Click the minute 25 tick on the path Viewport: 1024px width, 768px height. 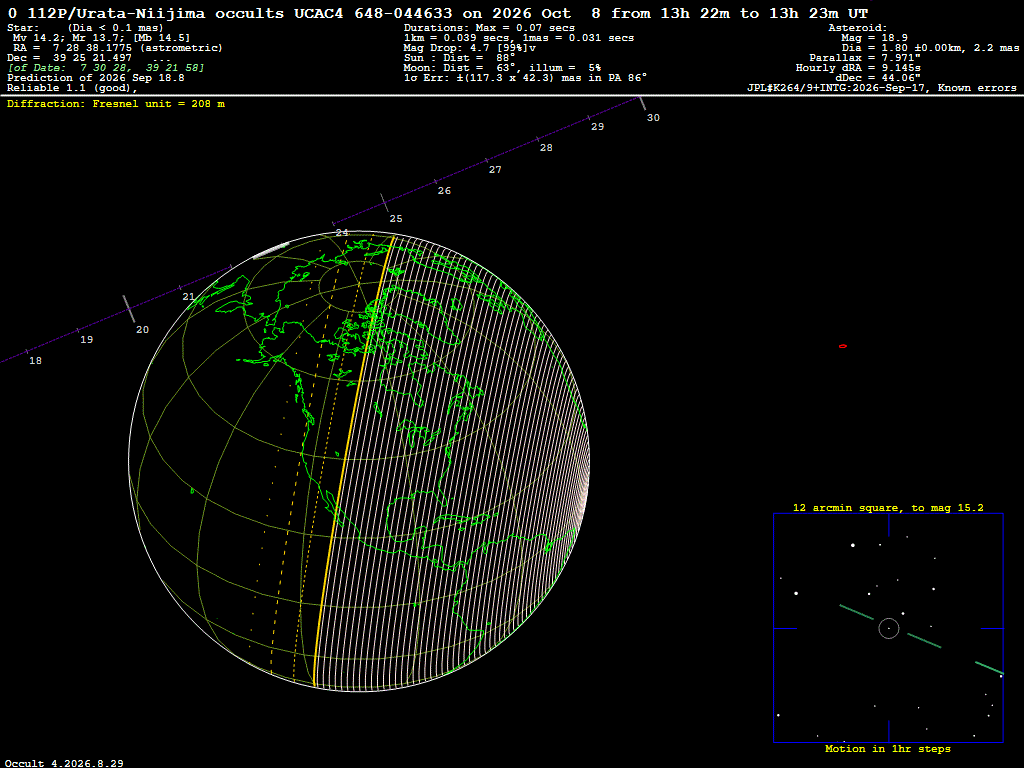[383, 202]
